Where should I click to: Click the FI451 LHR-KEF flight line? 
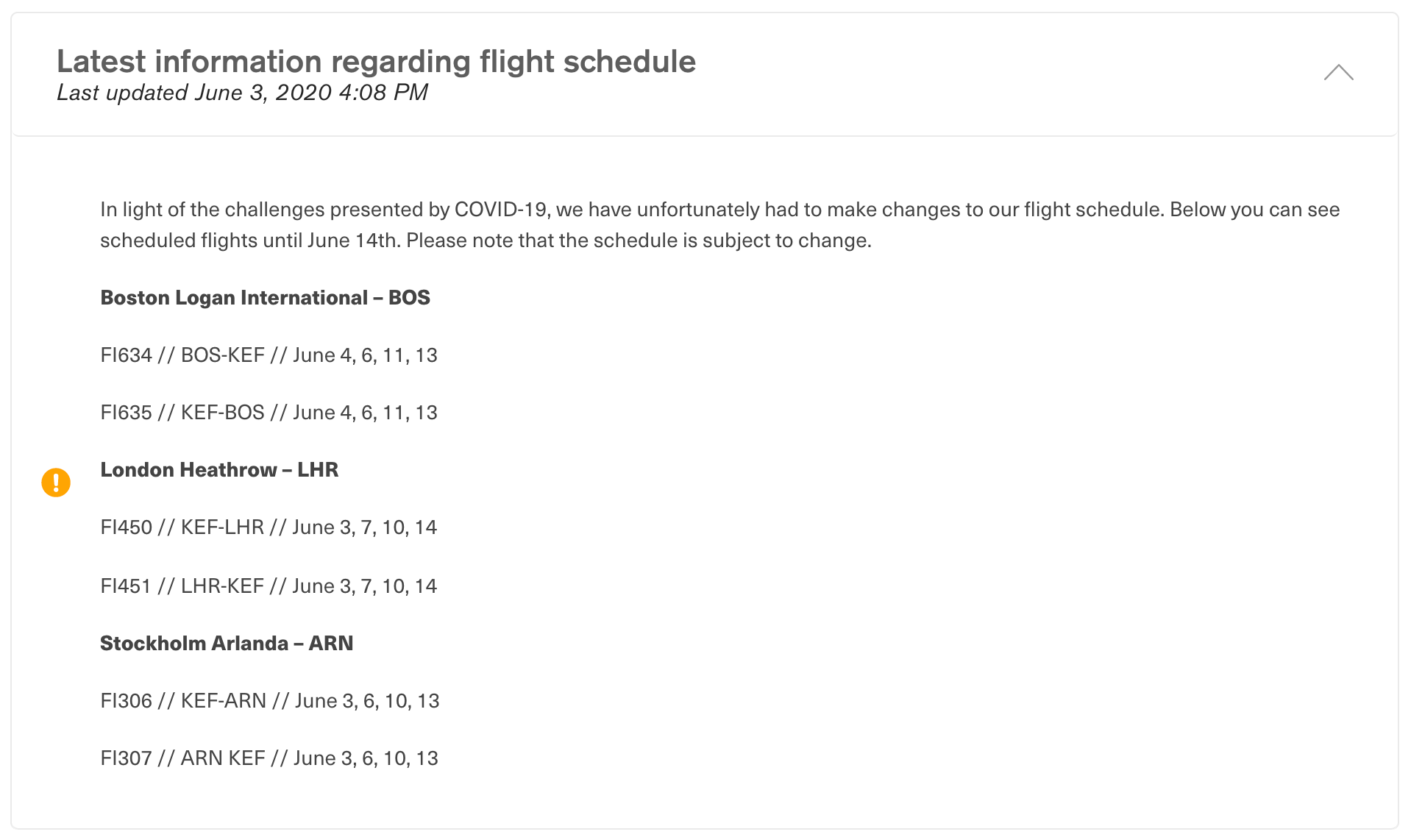click(x=269, y=586)
